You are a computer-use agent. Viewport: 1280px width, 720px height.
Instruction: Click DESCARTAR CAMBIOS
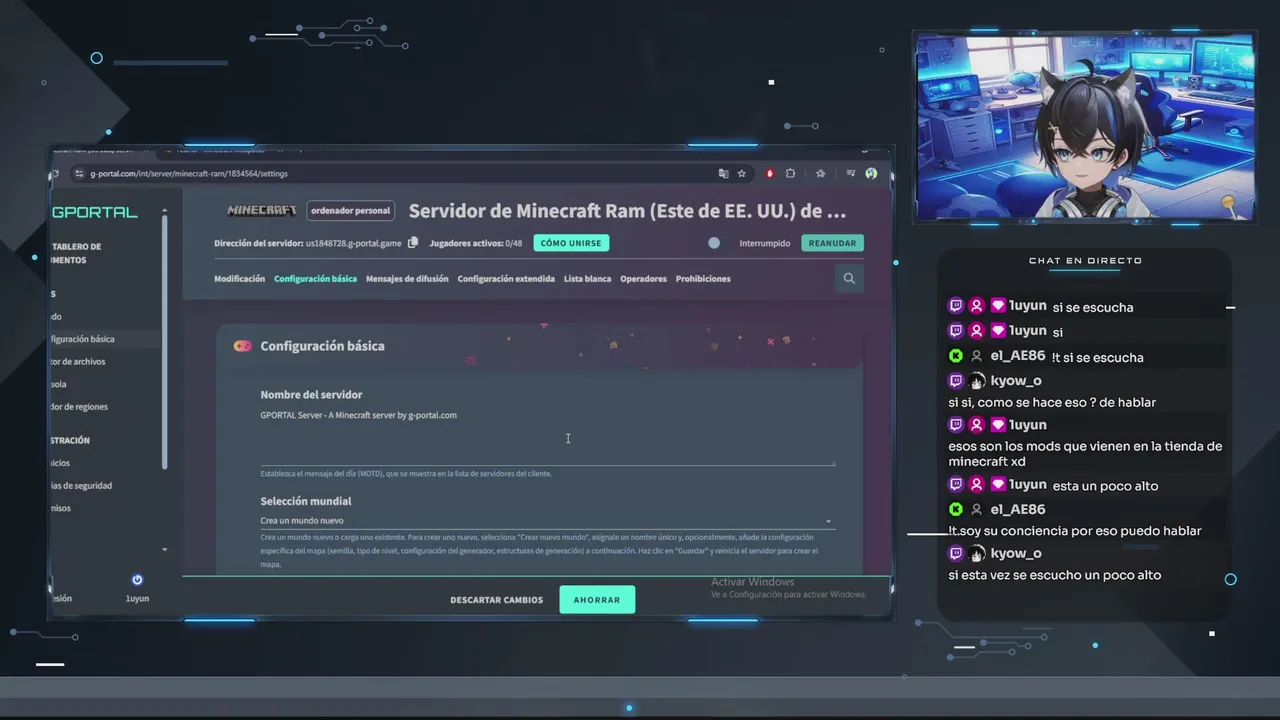click(x=496, y=600)
